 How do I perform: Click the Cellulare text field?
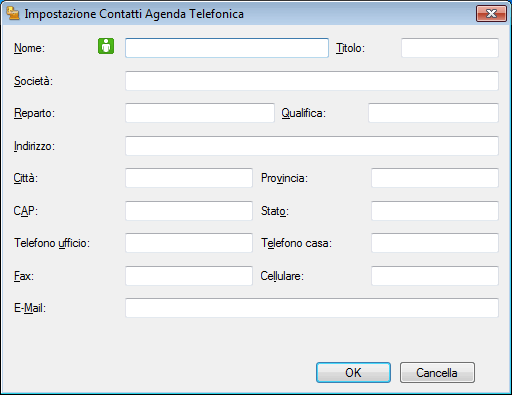click(435, 276)
